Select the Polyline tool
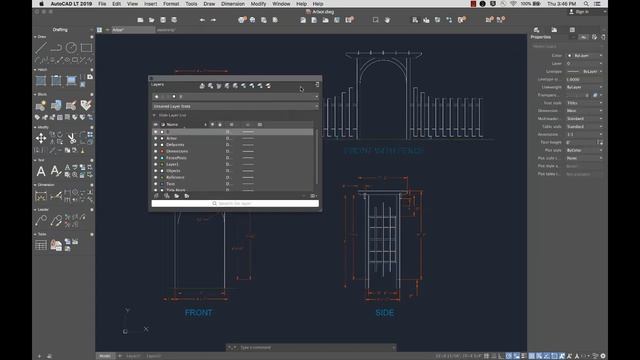This screenshot has height=360, width=640. (x=56, y=48)
